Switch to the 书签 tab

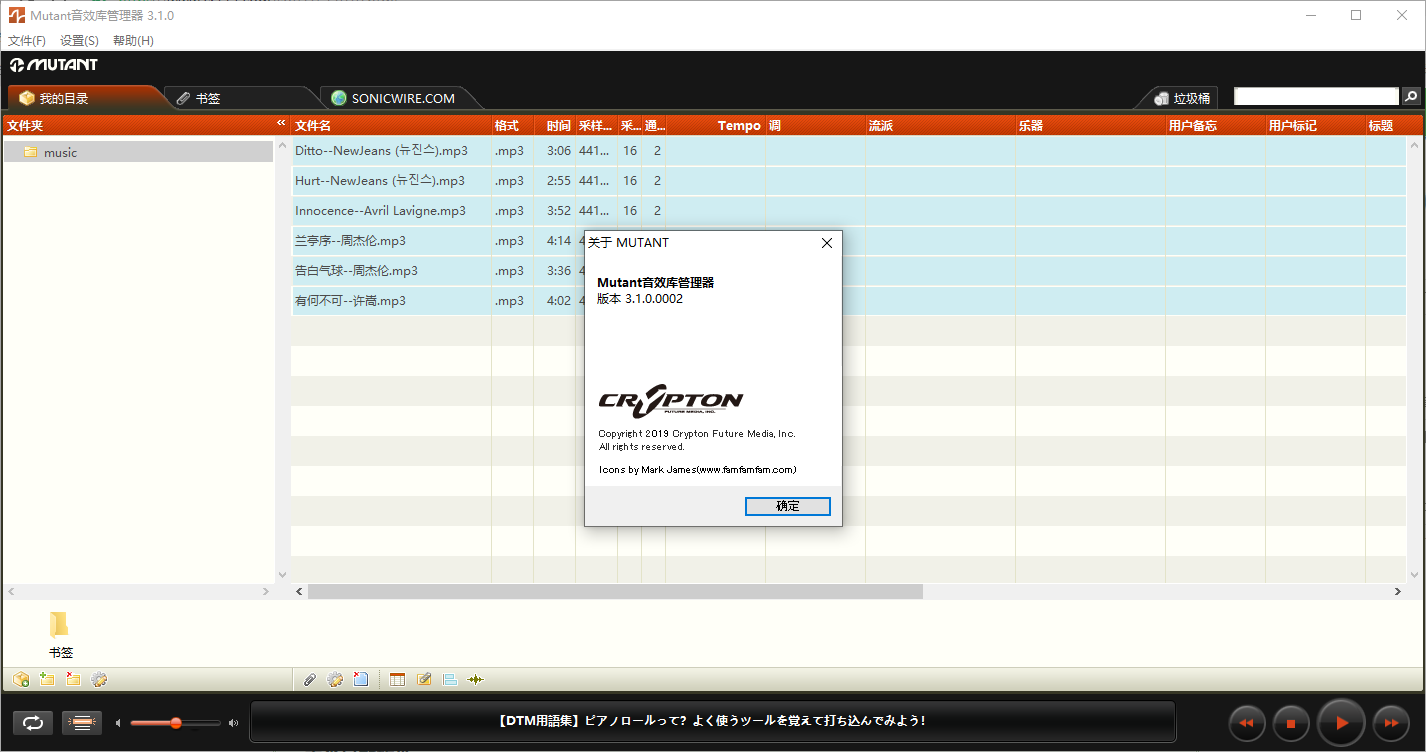coord(240,98)
